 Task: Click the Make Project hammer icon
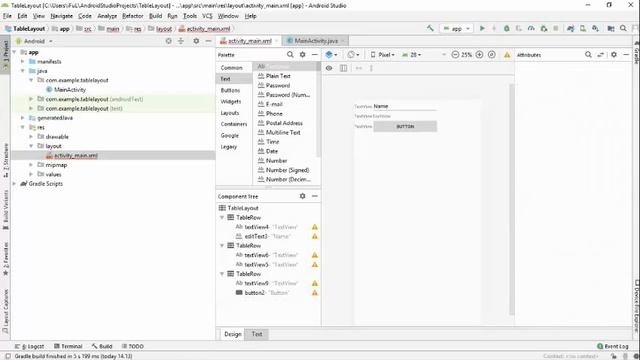pyautogui.click(x=430, y=29)
